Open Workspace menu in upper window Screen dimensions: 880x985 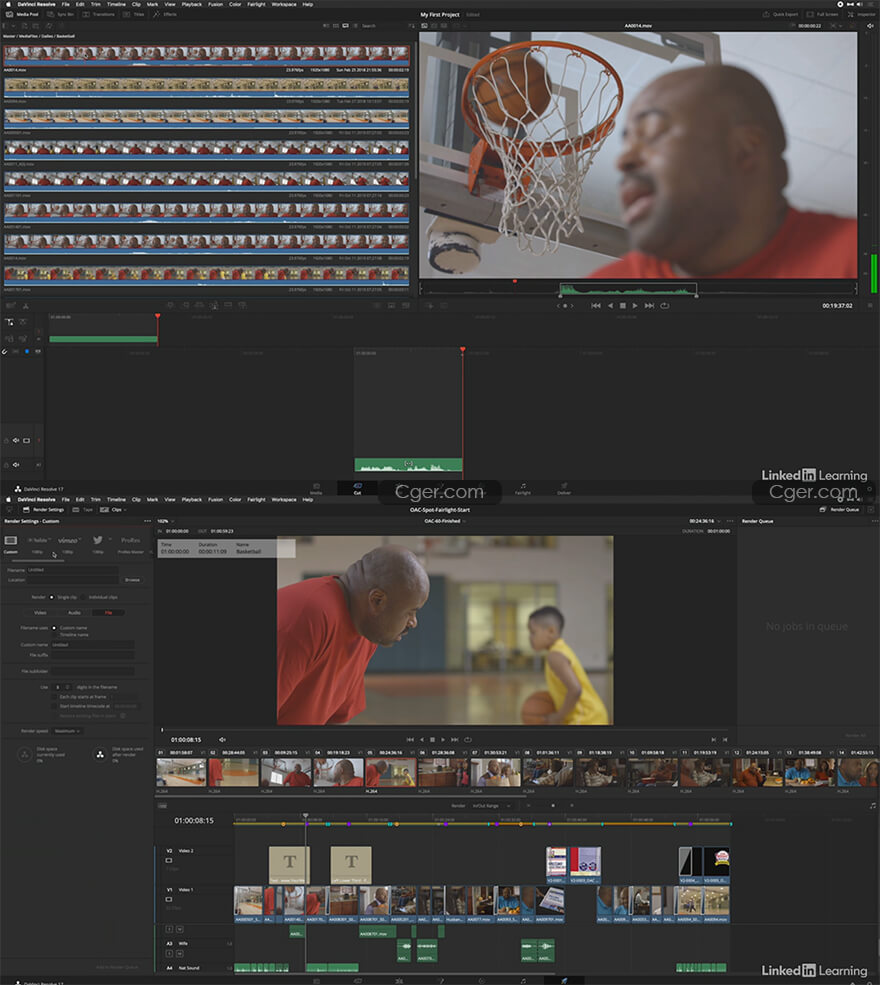pos(284,4)
